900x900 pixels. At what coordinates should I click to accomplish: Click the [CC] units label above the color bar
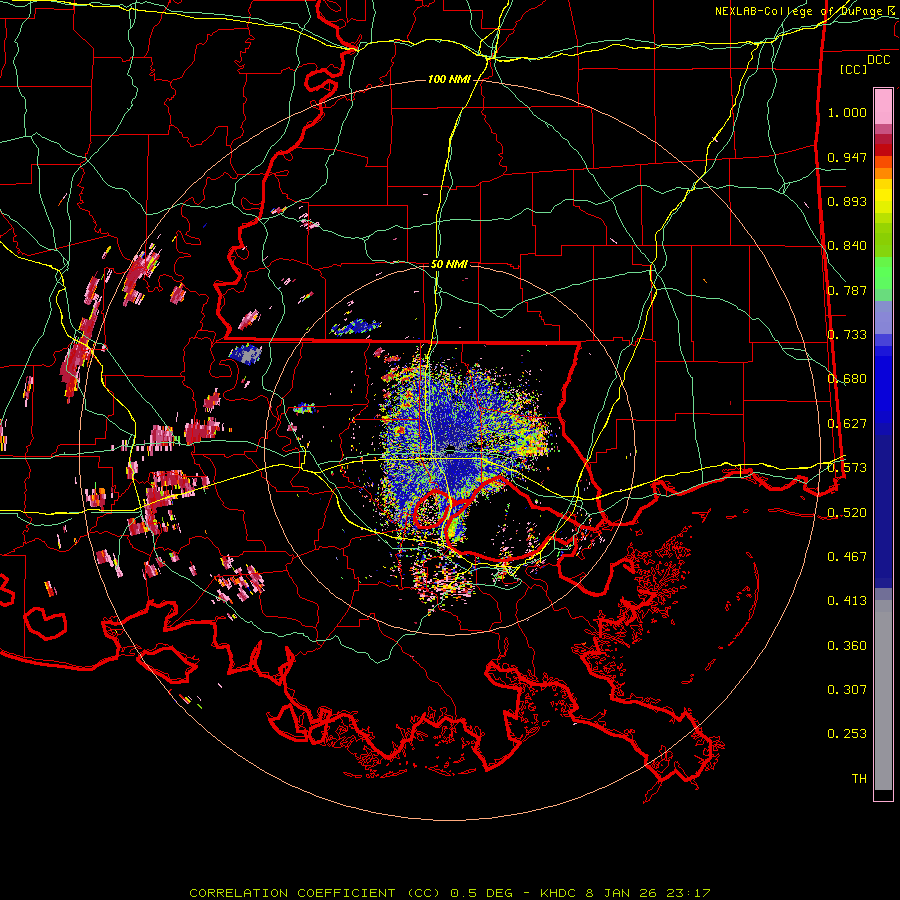(x=854, y=69)
